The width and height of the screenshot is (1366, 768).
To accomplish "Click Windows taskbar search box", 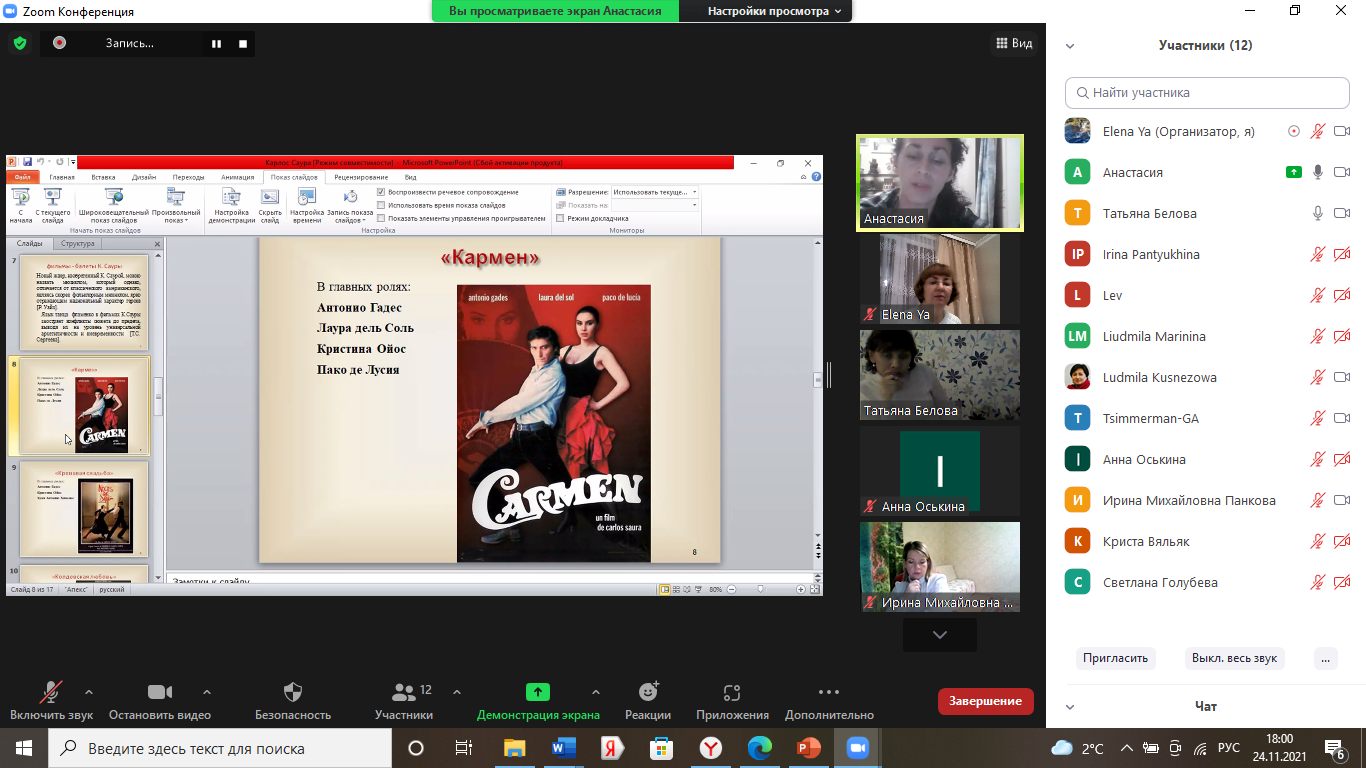I will pyautogui.click(x=219, y=748).
